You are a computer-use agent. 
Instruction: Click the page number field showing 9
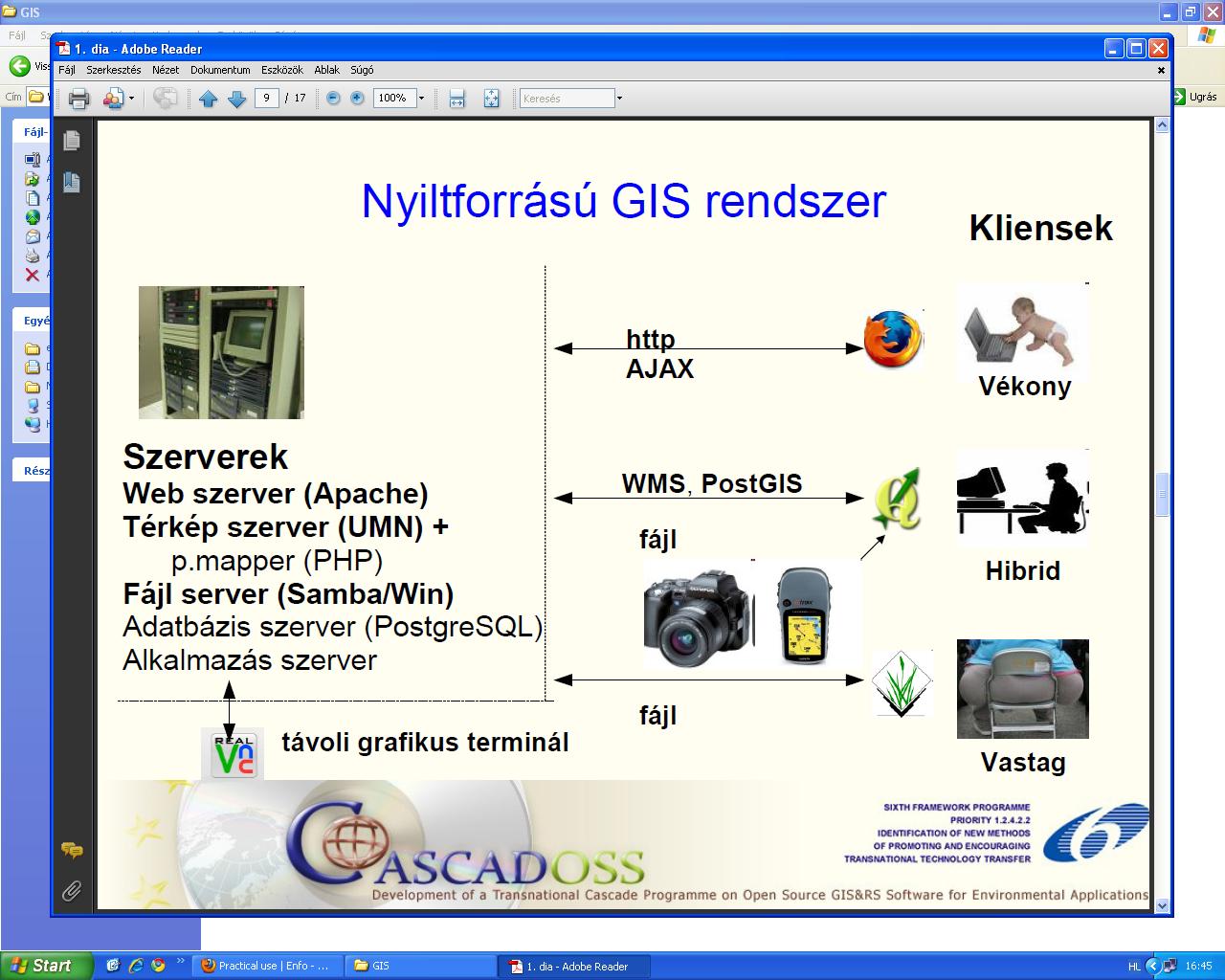[x=267, y=98]
